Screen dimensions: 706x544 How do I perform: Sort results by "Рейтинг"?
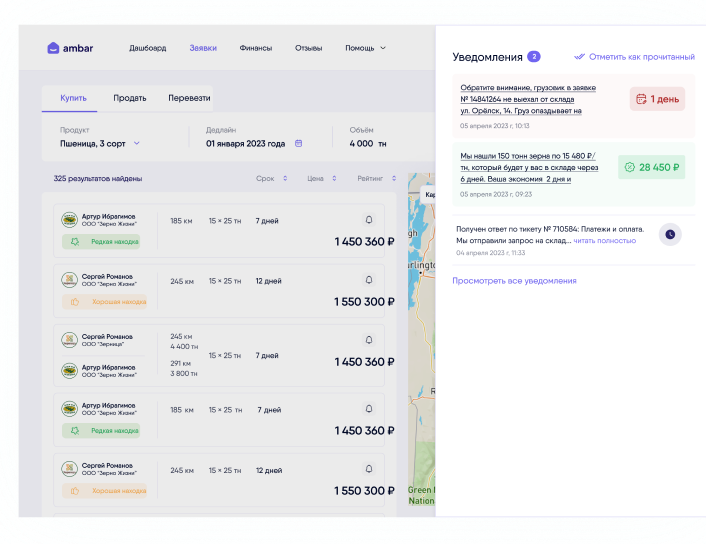(x=376, y=179)
